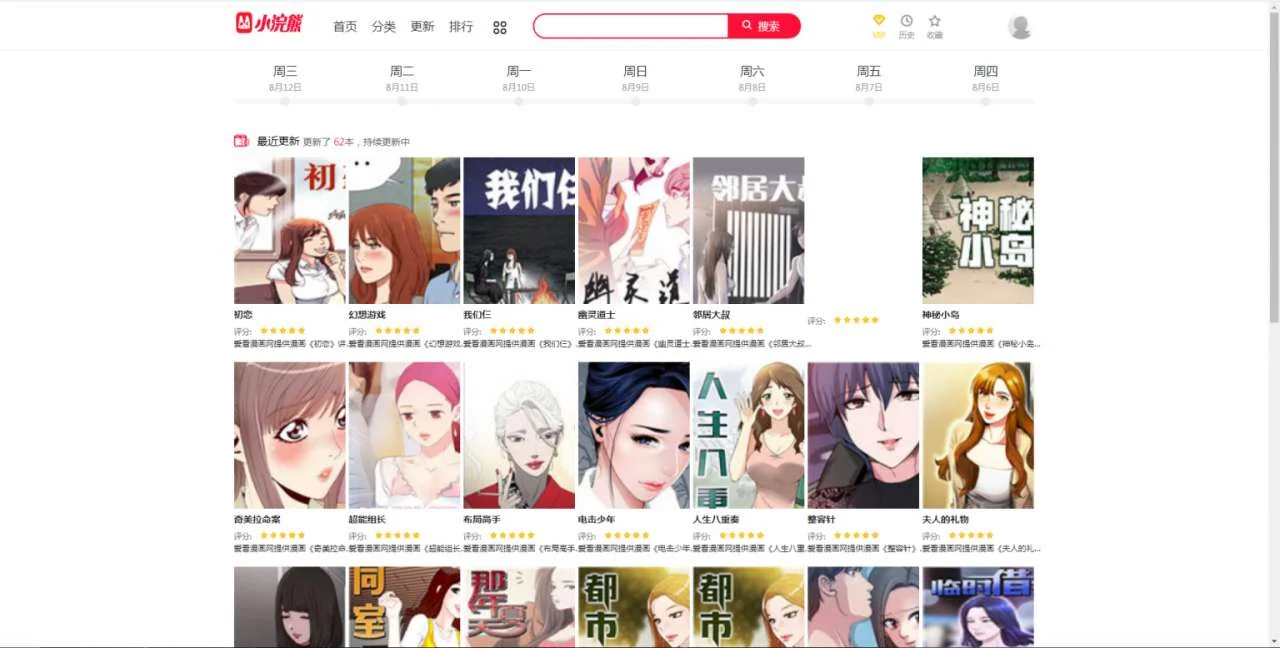Open the VIP diamond icon

coord(878,21)
